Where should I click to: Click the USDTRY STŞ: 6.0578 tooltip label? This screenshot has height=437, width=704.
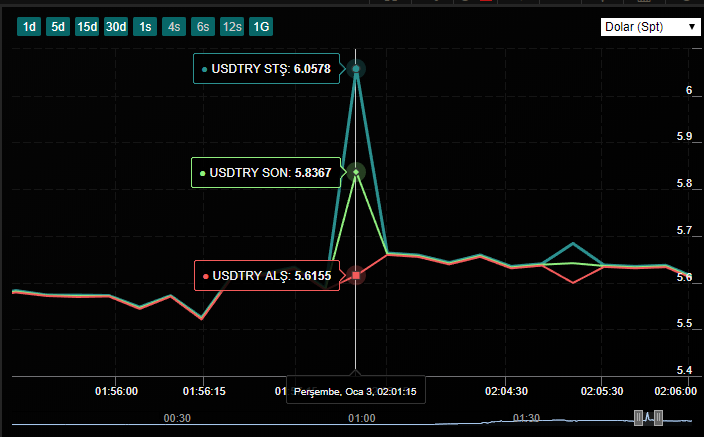267,69
